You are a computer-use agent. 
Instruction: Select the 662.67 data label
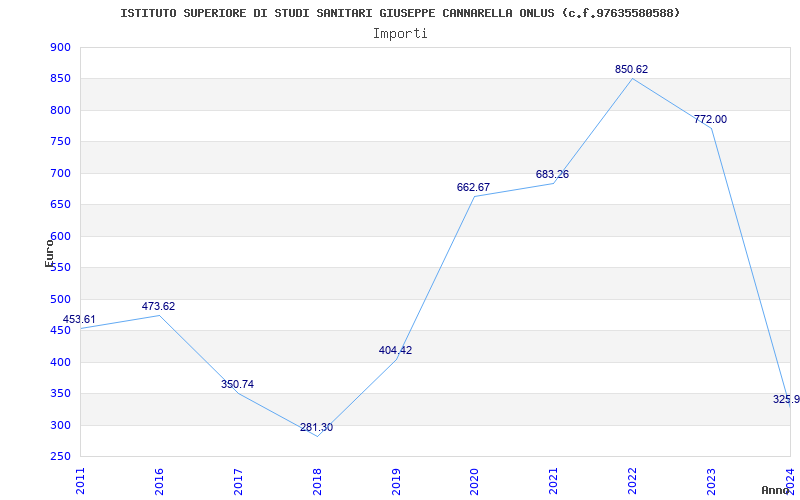point(473,187)
